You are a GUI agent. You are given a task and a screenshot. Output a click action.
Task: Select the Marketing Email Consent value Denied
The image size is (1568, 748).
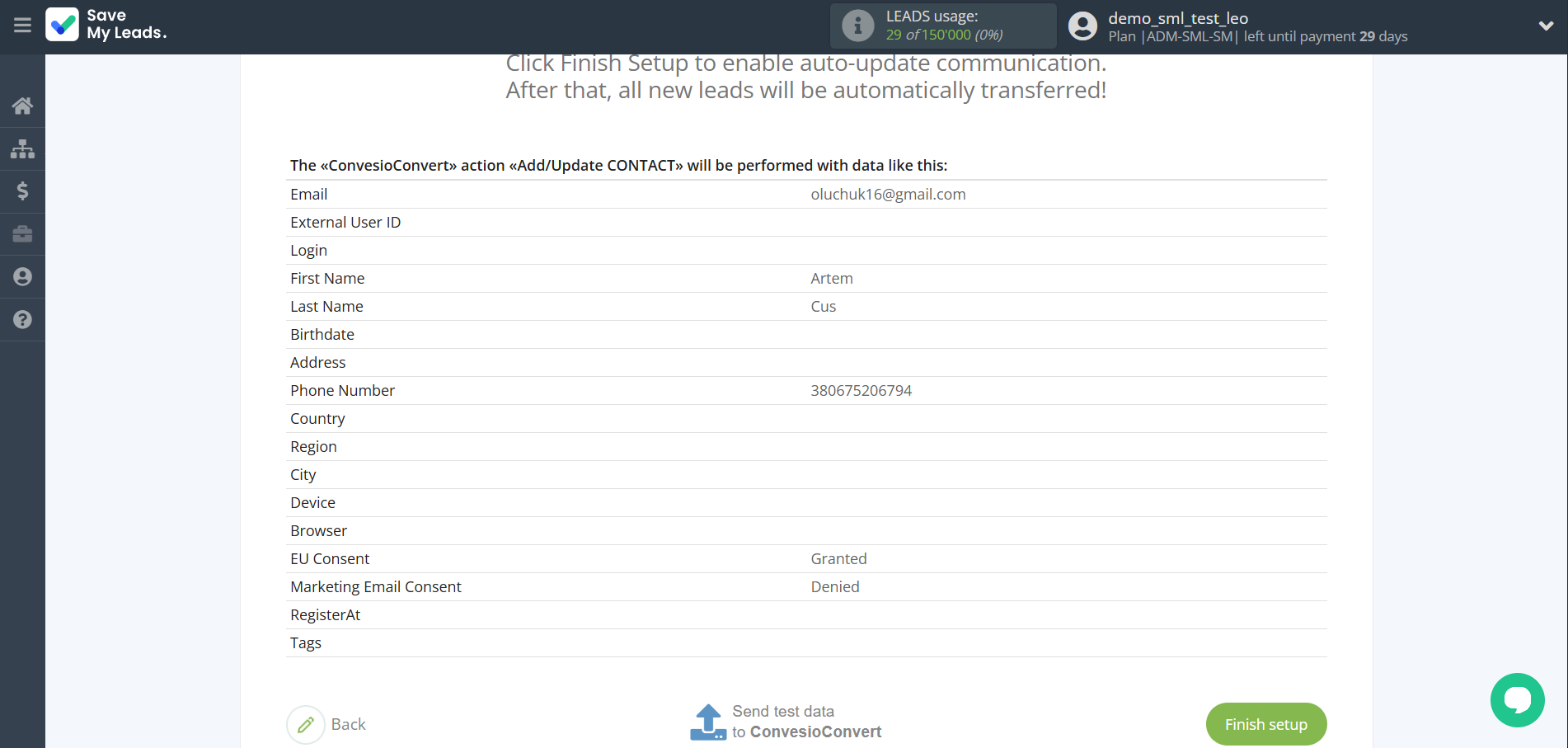(834, 586)
